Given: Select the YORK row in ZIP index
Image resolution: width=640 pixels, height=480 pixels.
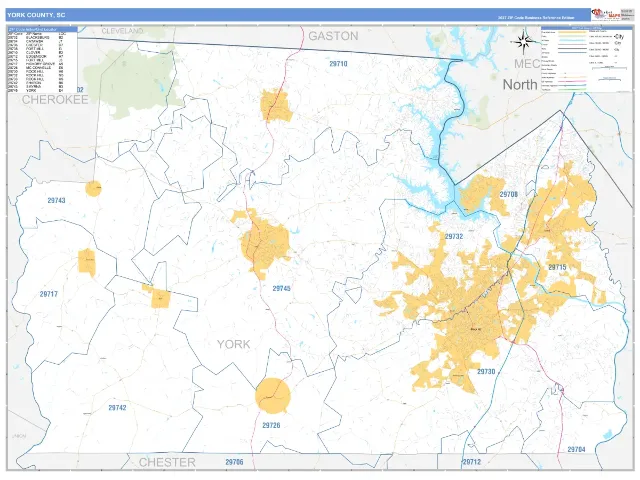Looking at the screenshot, I should pyautogui.click(x=36, y=91).
